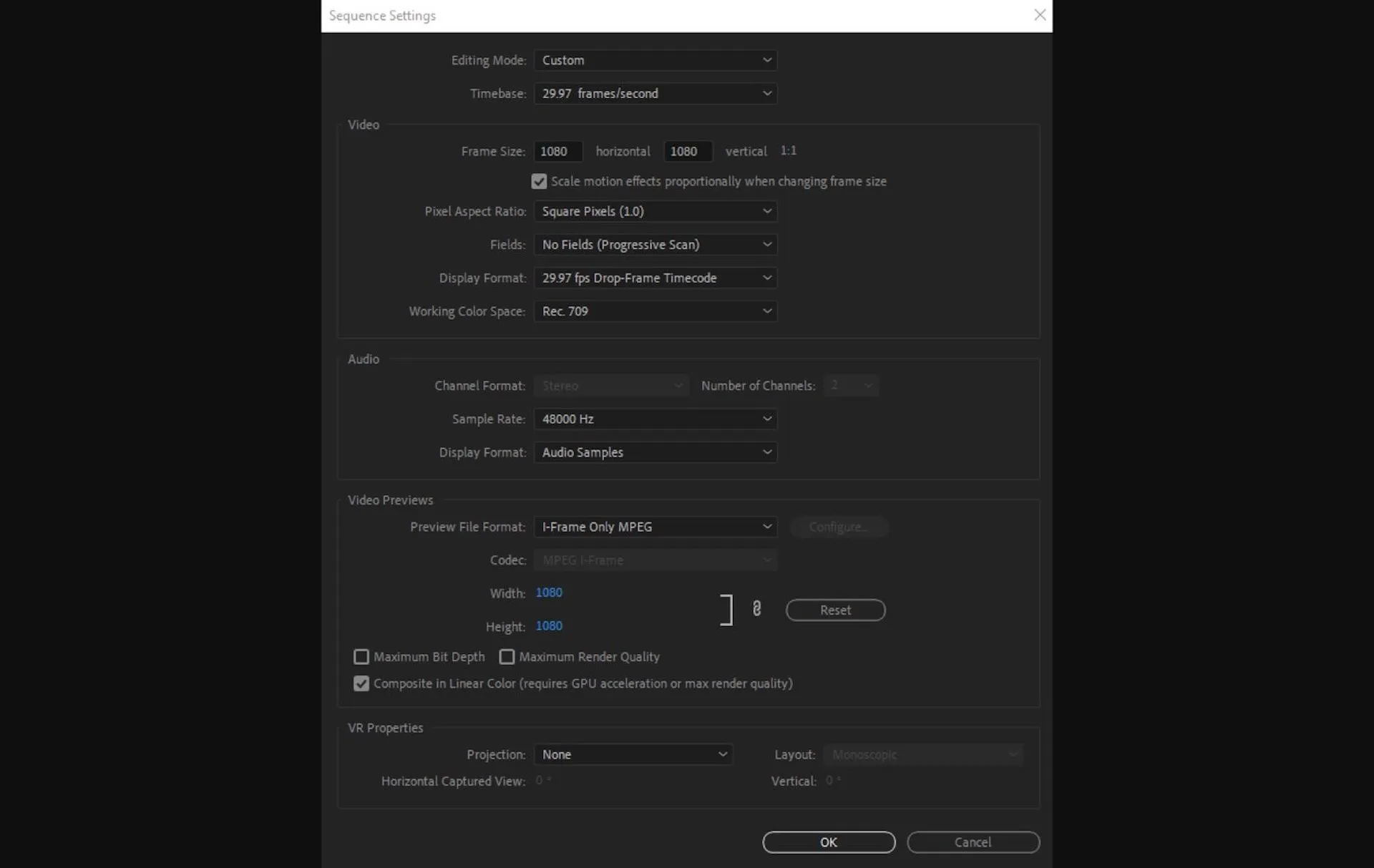Open the Editing Mode dropdown
The image size is (1374, 868).
pyautogui.click(x=655, y=60)
